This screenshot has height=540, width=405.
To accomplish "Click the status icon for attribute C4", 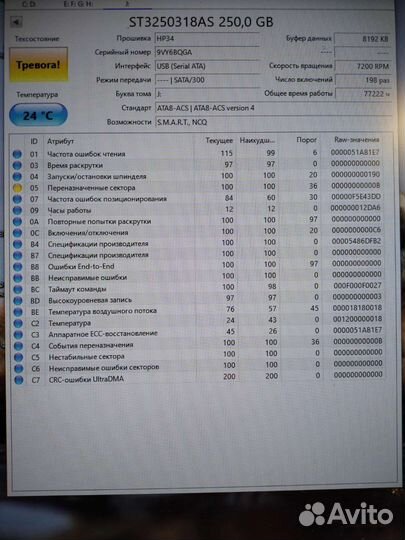I will click(x=18, y=346).
